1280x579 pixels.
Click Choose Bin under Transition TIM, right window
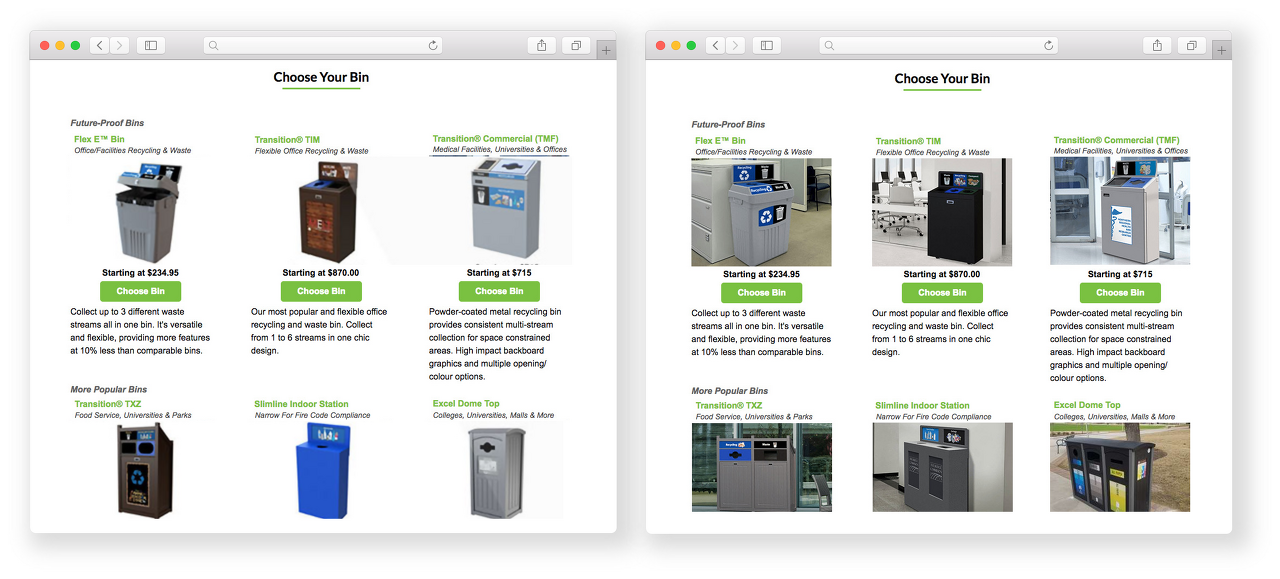click(942, 293)
